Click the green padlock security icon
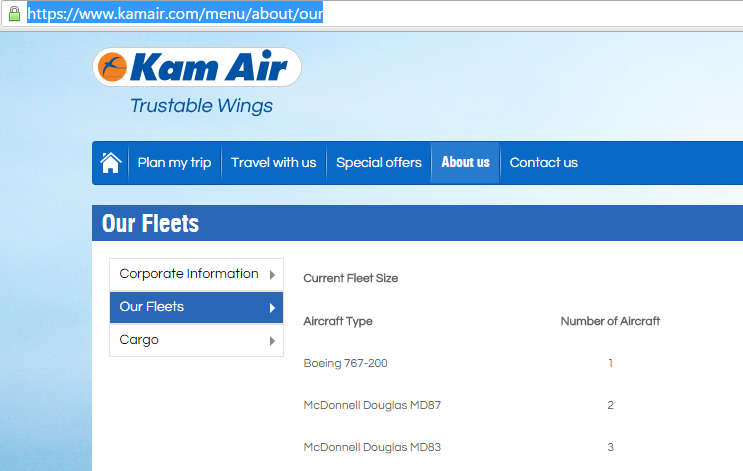 (14, 14)
